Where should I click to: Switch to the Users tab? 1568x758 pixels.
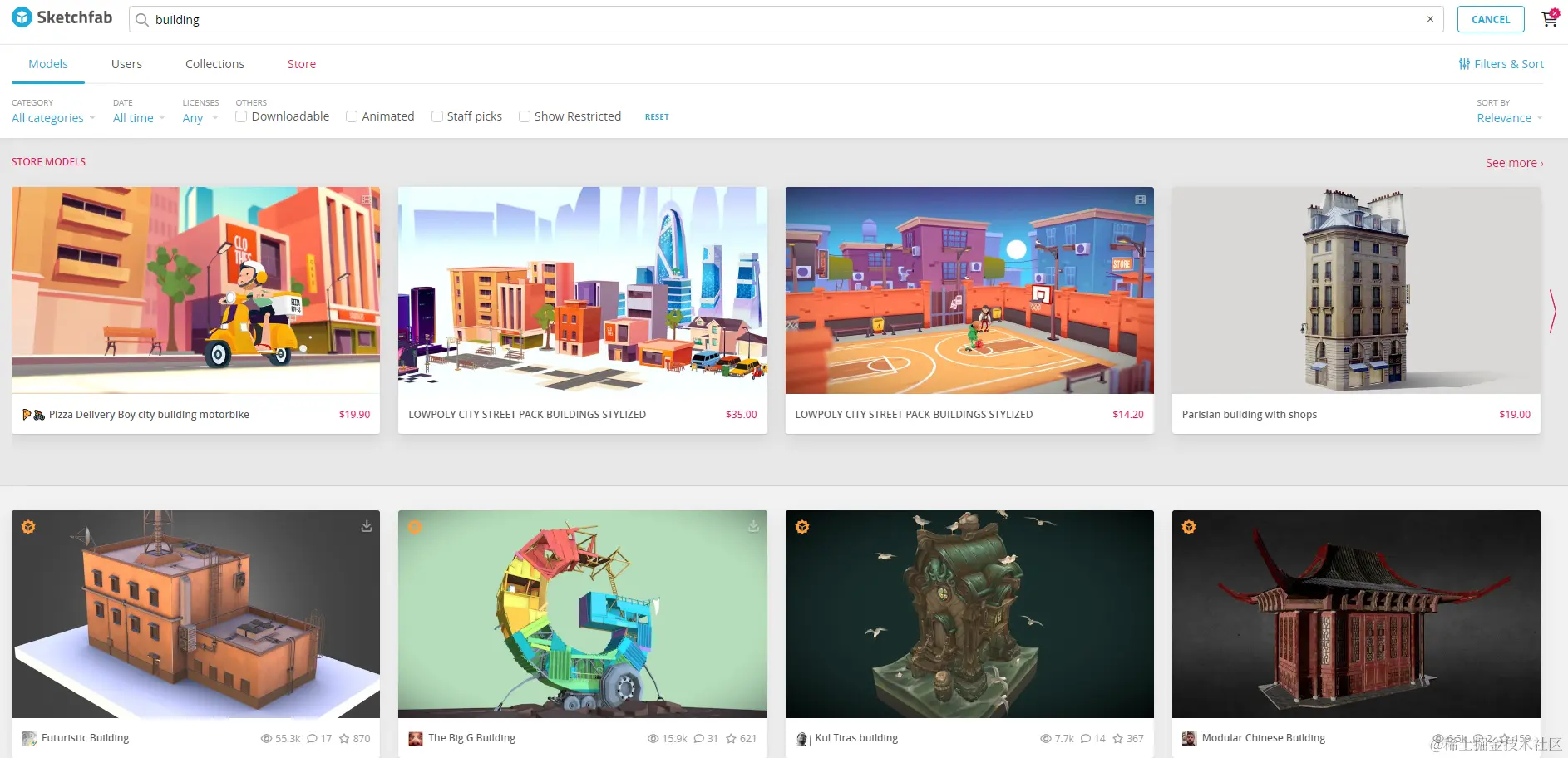126,64
